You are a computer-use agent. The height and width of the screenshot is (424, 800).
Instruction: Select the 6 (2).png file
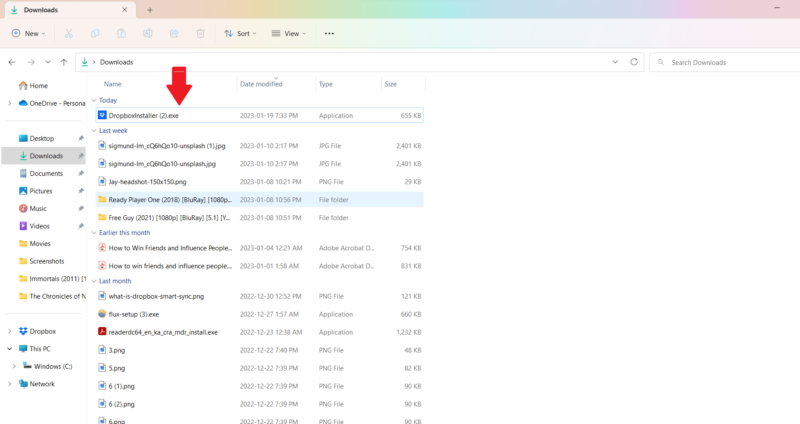[260, 404]
